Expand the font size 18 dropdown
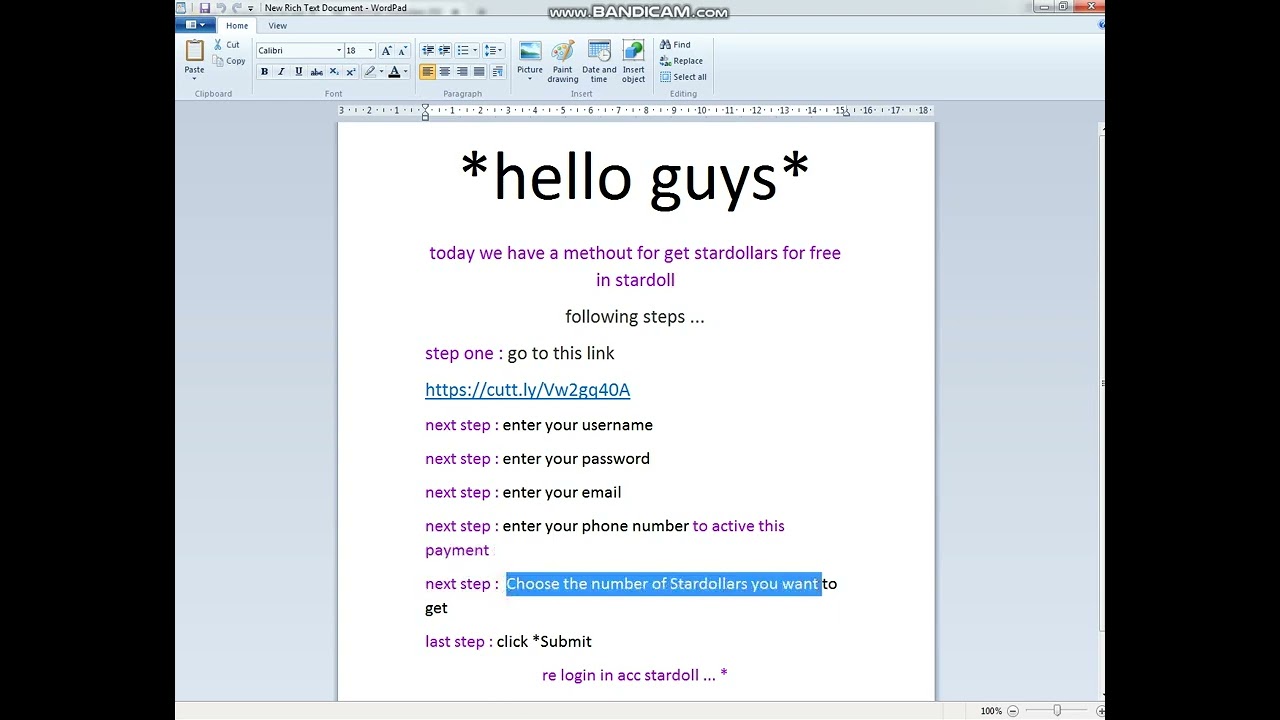The width and height of the screenshot is (1280, 720). [x=370, y=50]
